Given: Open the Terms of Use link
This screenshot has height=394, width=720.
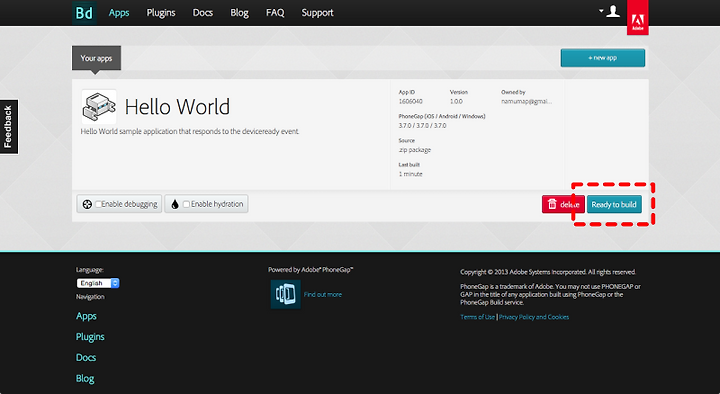Looking at the screenshot, I should pos(478,317).
